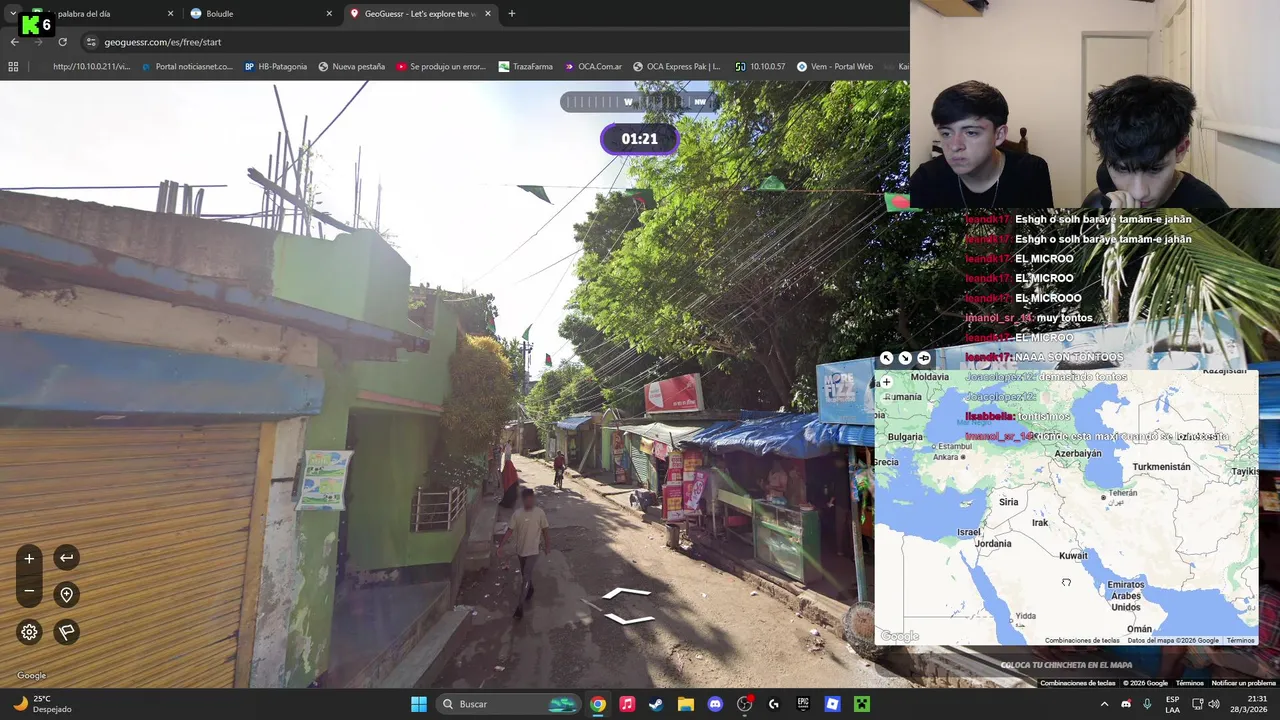Click the address bar URL

click(163, 42)
